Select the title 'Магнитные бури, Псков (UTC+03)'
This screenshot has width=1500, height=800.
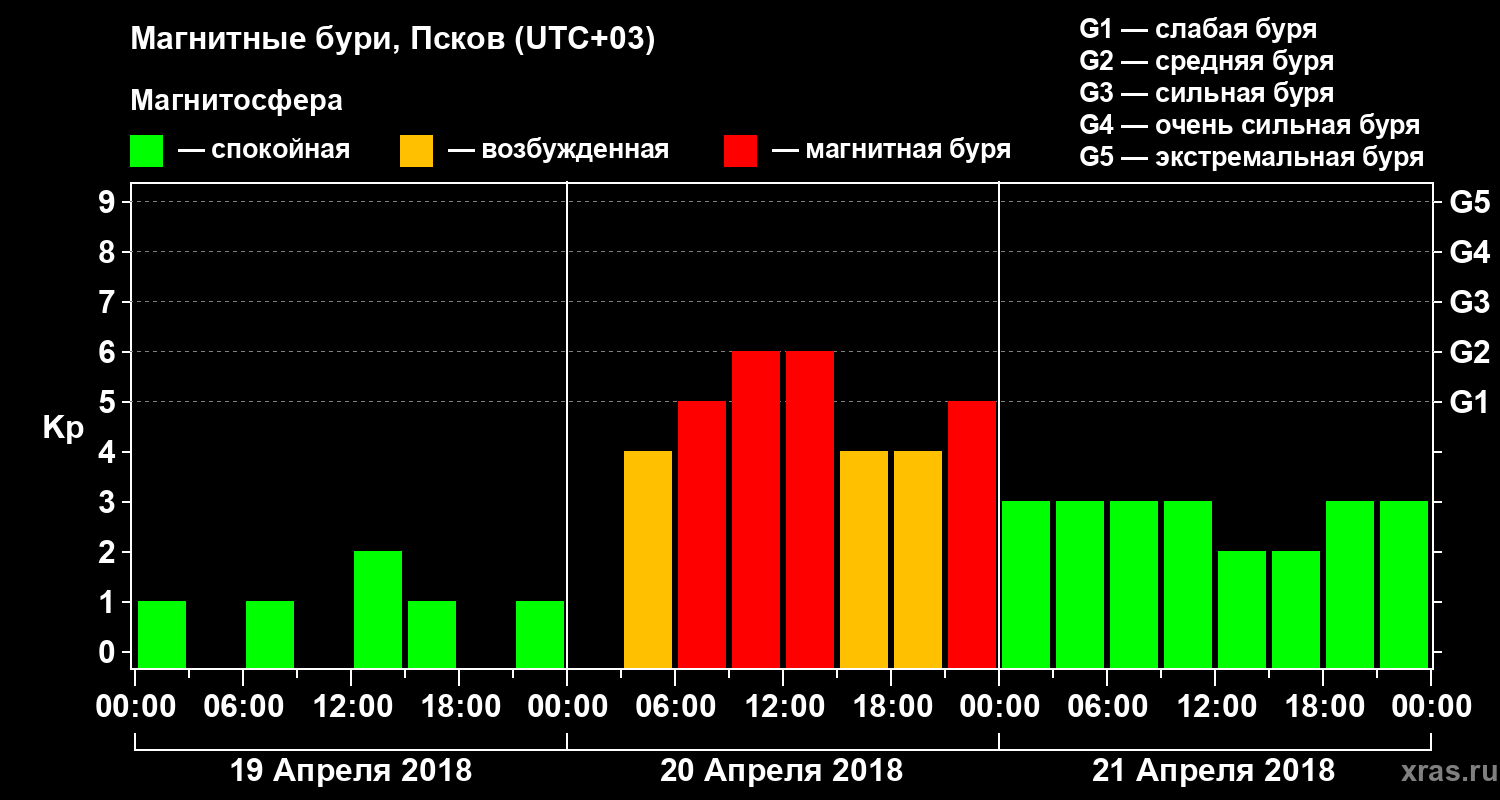click(x=393, y=40)
